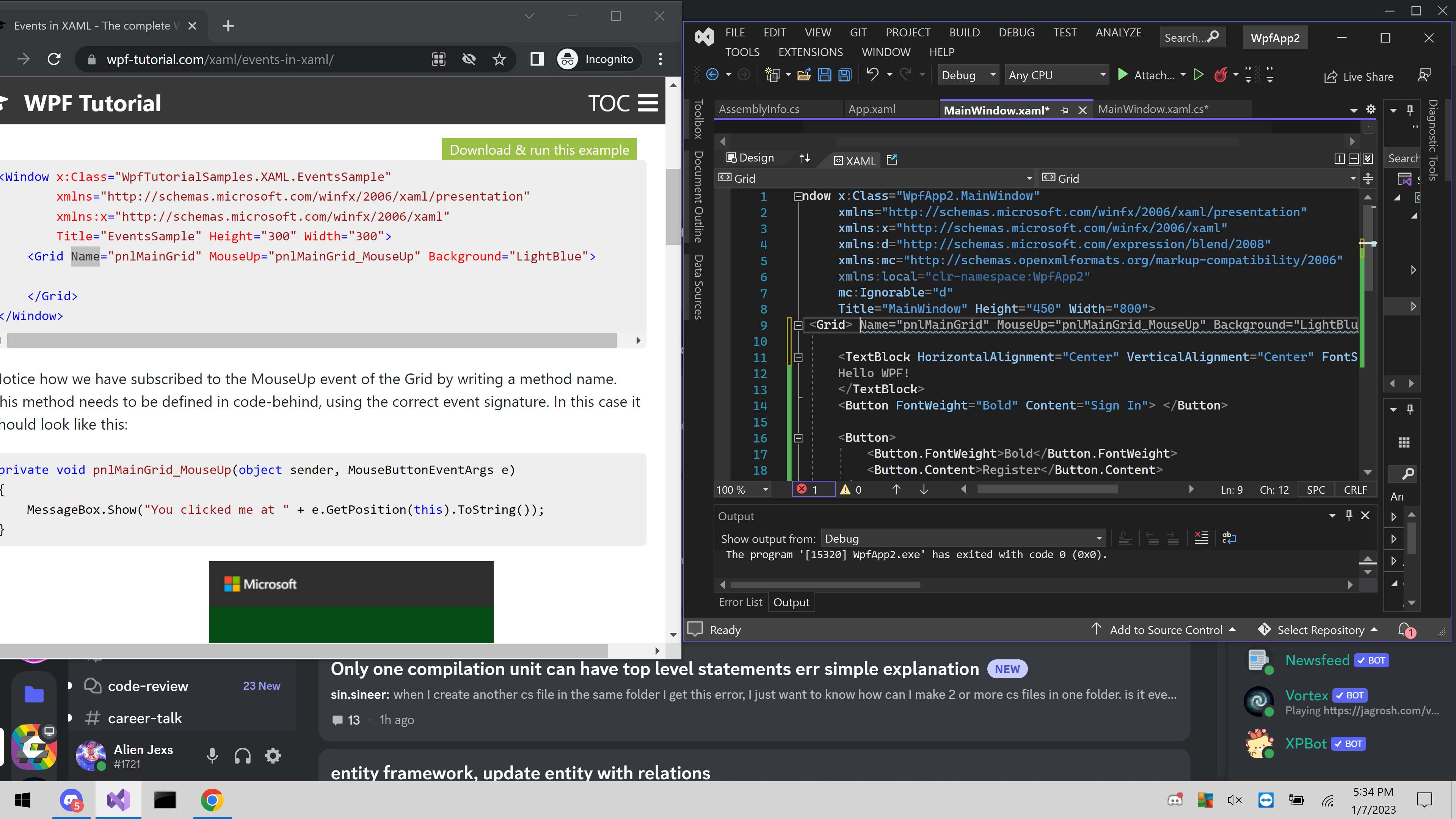Click the swap panes arrows icon
The image size is (1456, 819).
tap(804, 158)
